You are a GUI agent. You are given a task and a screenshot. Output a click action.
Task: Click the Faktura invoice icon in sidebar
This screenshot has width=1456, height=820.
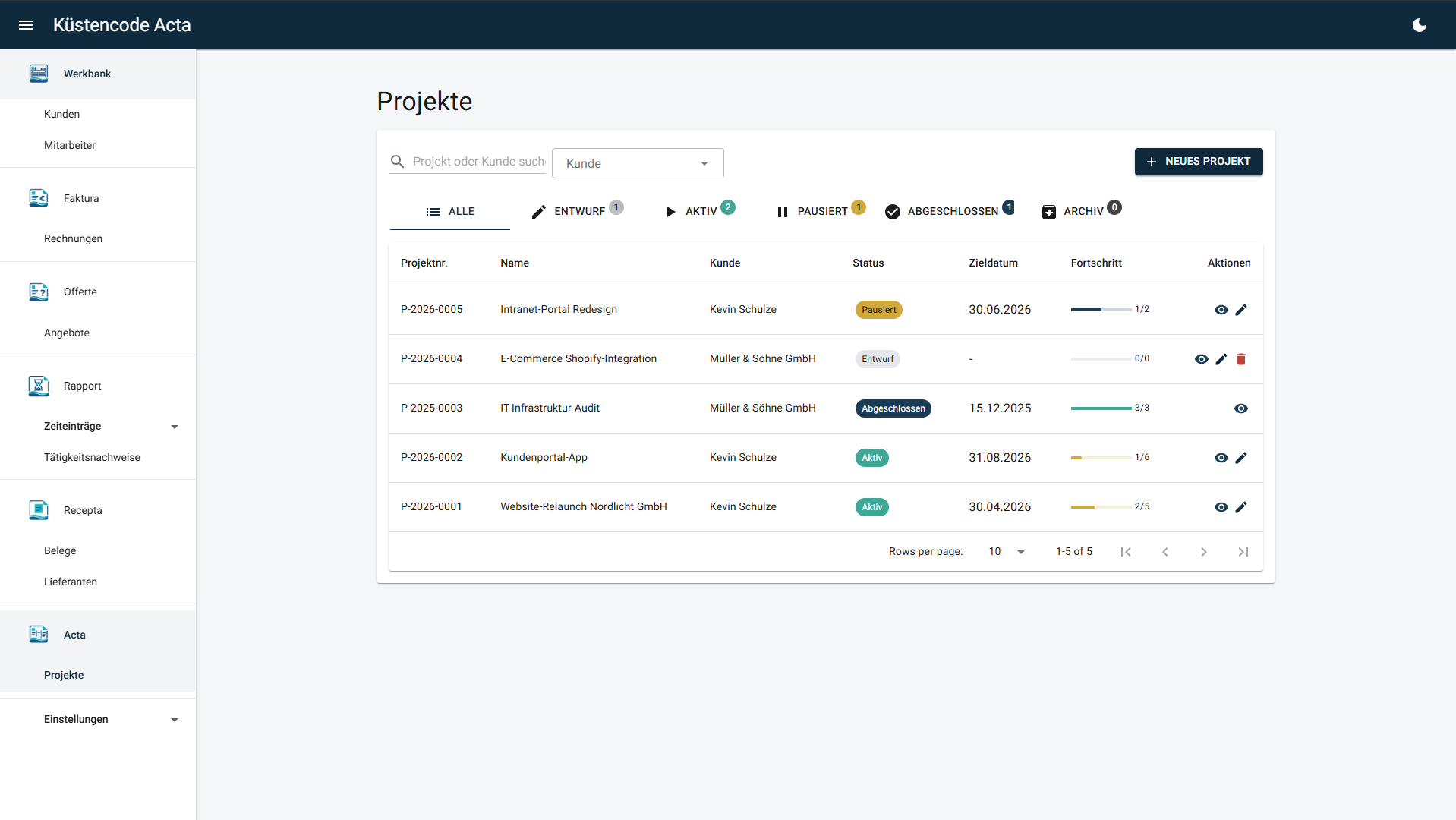click(39, 198)
